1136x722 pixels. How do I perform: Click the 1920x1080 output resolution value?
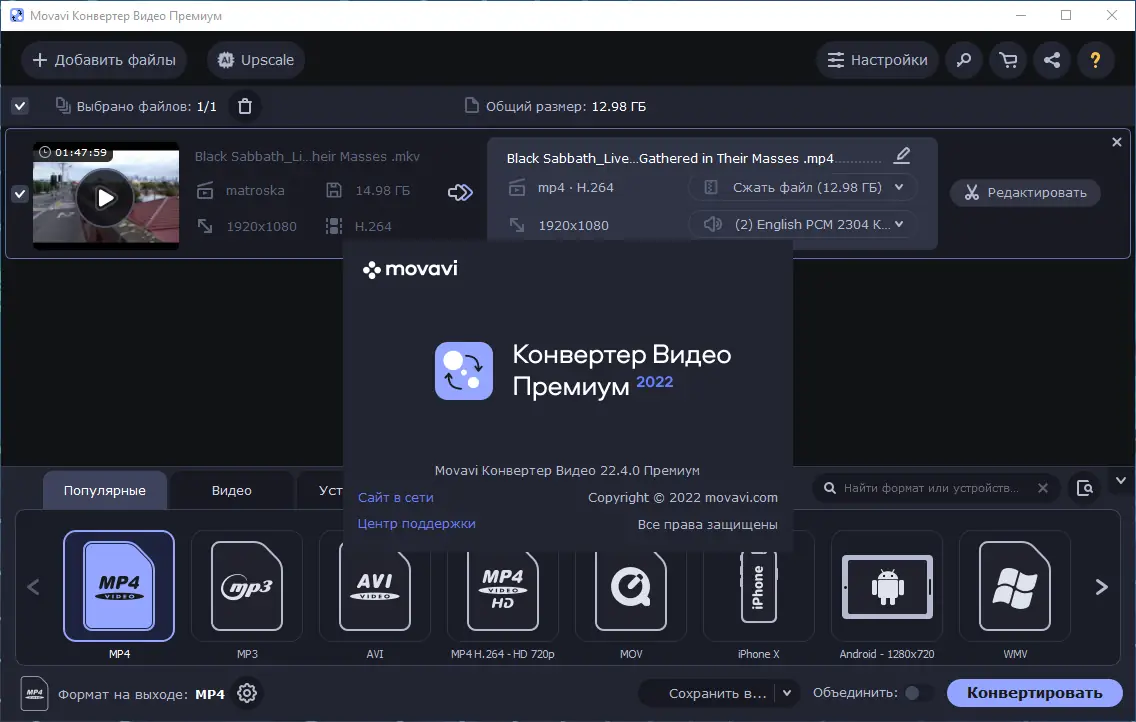[x=573, y=225]
